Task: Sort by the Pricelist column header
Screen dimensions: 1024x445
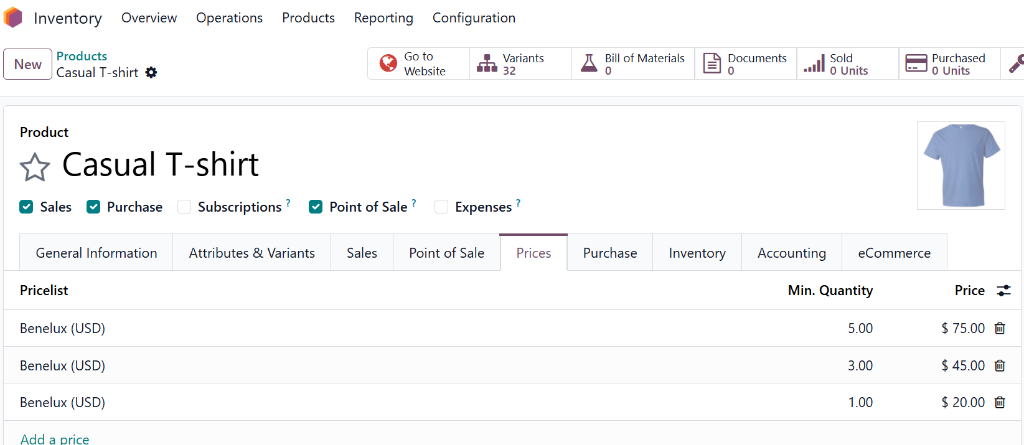Action: click(x=44, y=291)
